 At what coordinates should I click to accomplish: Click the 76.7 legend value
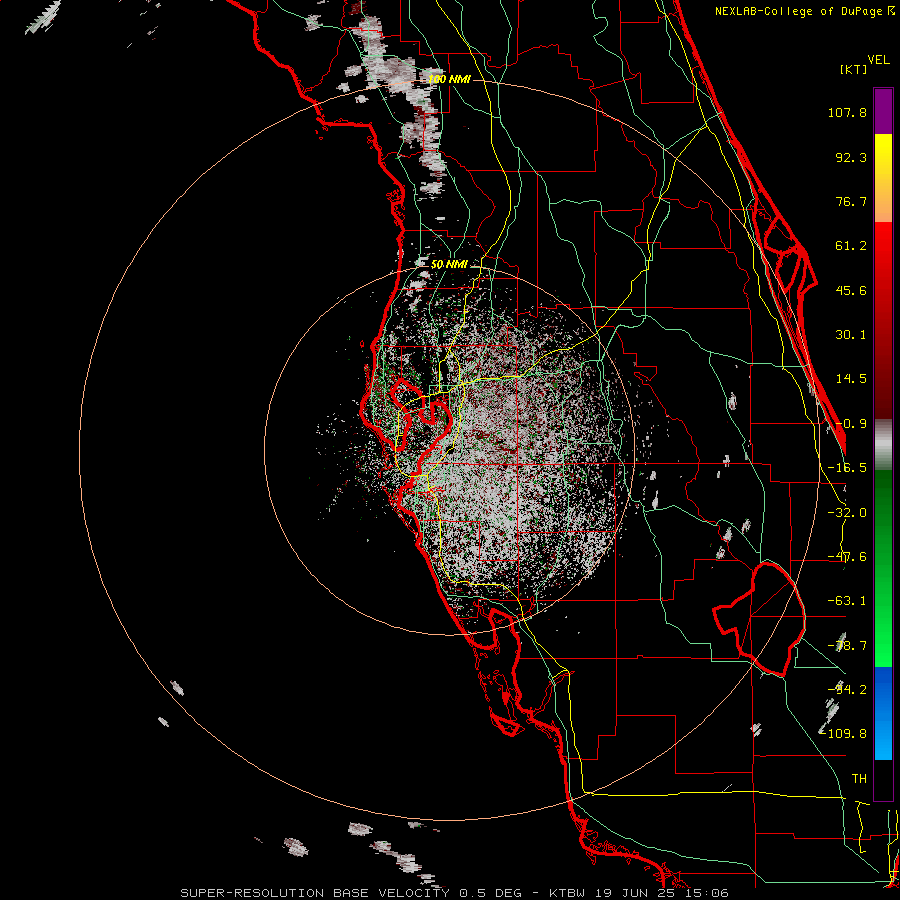851,201
